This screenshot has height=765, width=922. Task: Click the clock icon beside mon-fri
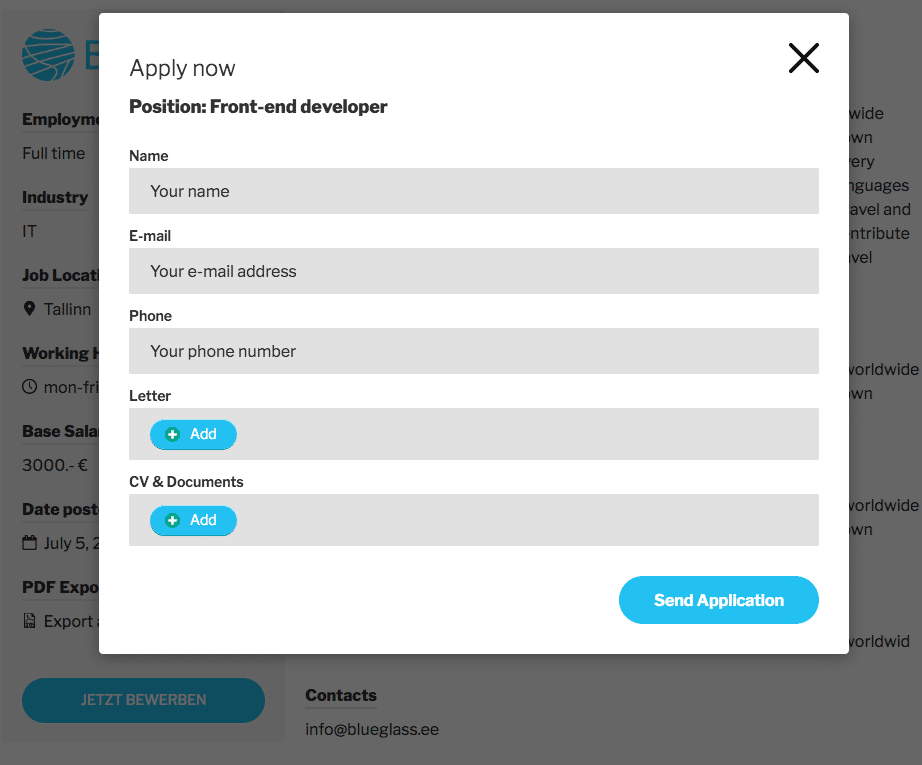tap(30, 387)
